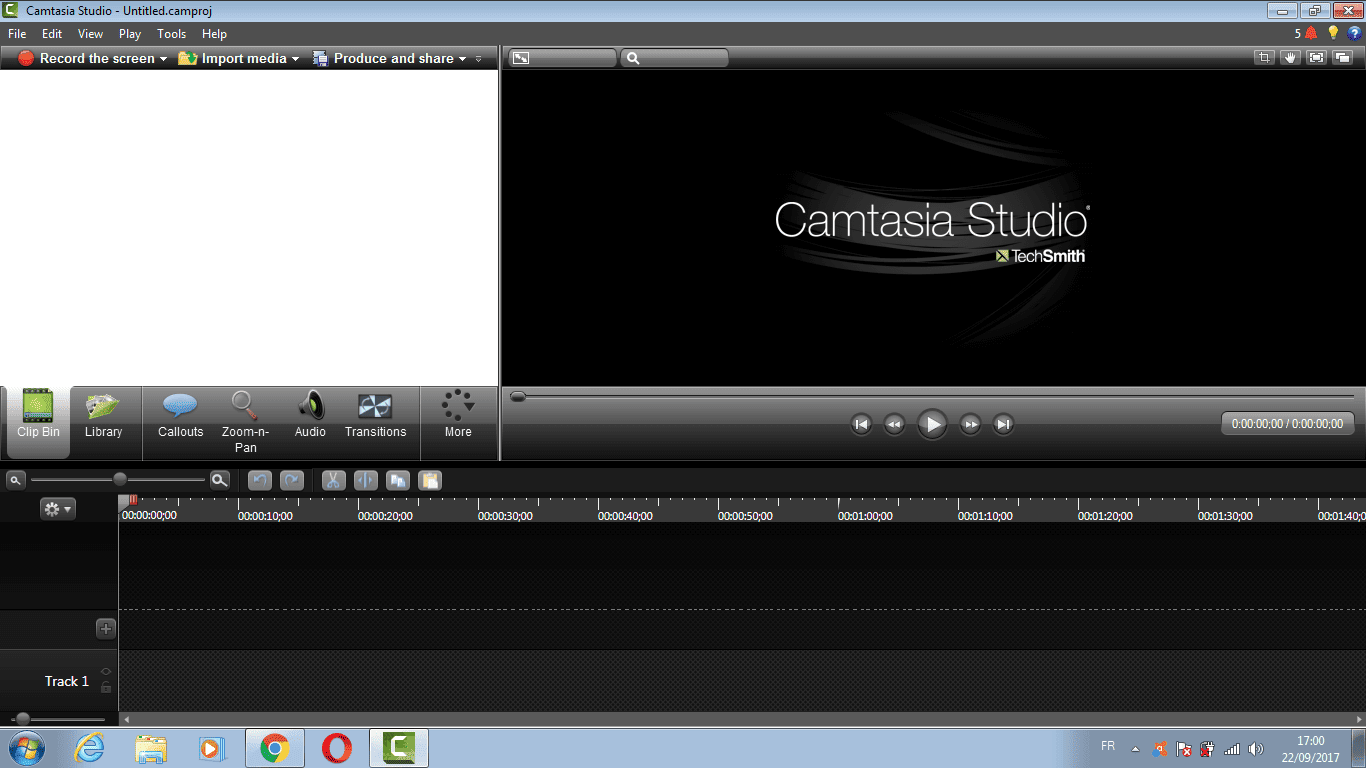This screenshot has width=1366, height=768.
Task: Expand Record the screen dropdown arrow
Action: tap(163, 59)
